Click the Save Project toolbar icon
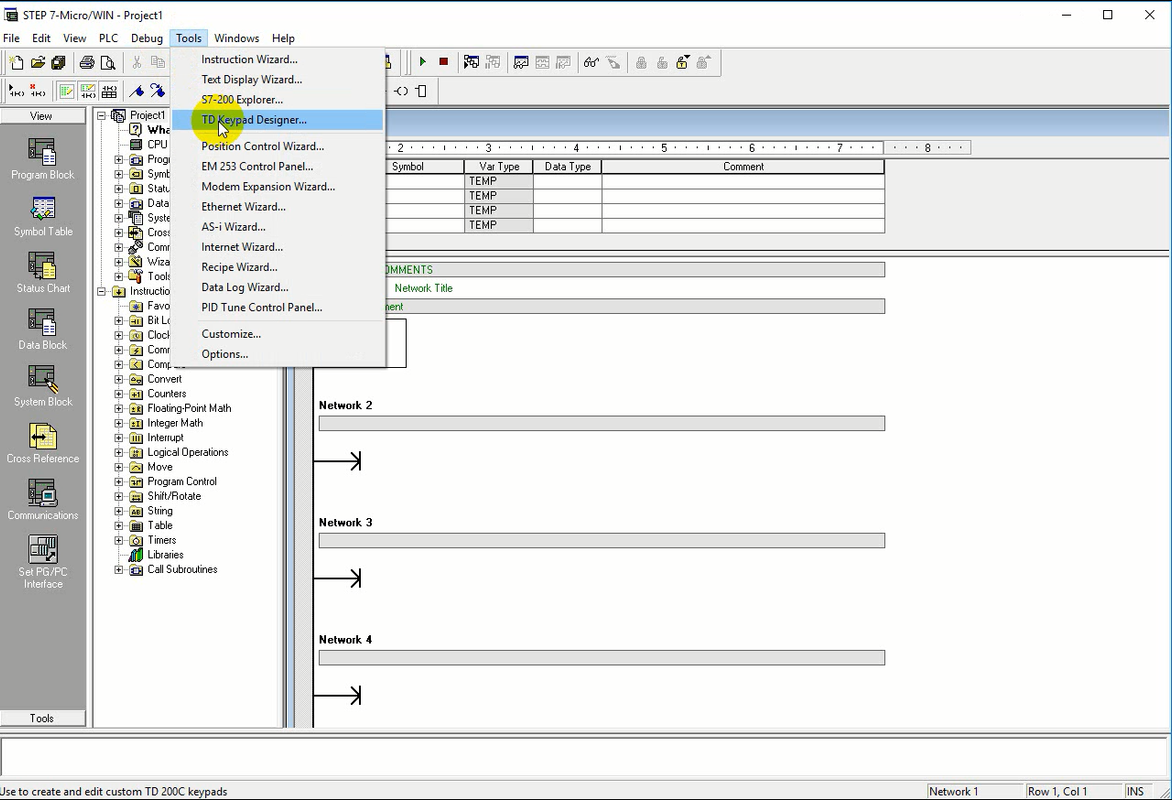The height and width of the screenshot is (800, 1172). tap(58, 63)
